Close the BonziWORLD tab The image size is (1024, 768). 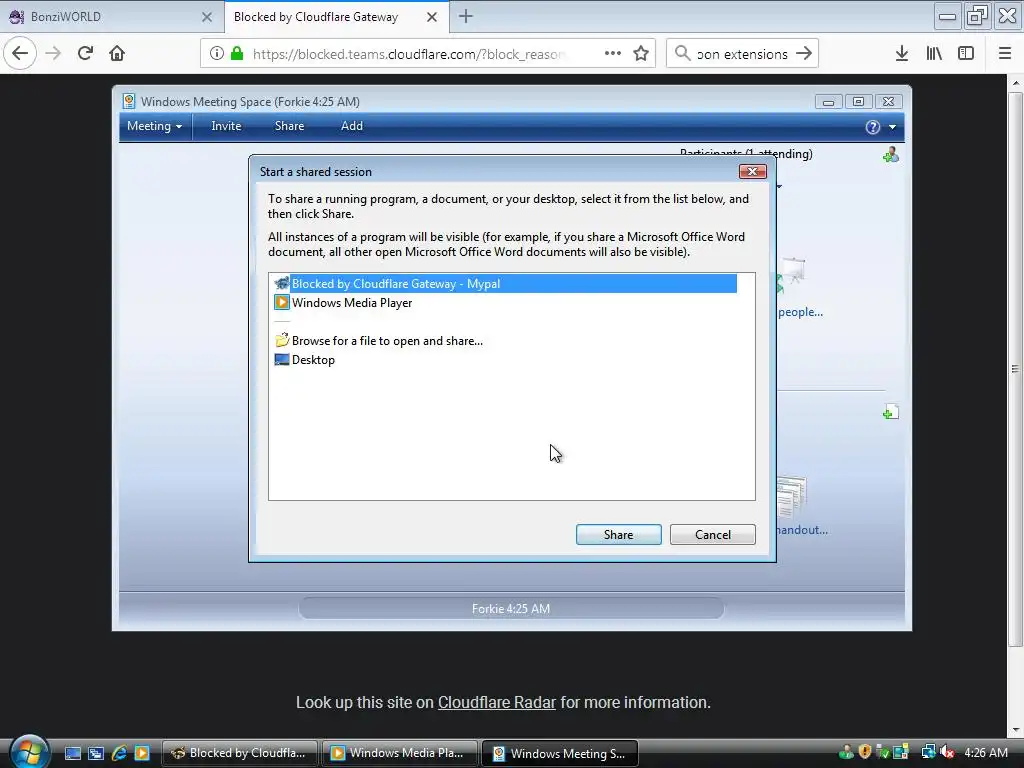click(207, 17)
